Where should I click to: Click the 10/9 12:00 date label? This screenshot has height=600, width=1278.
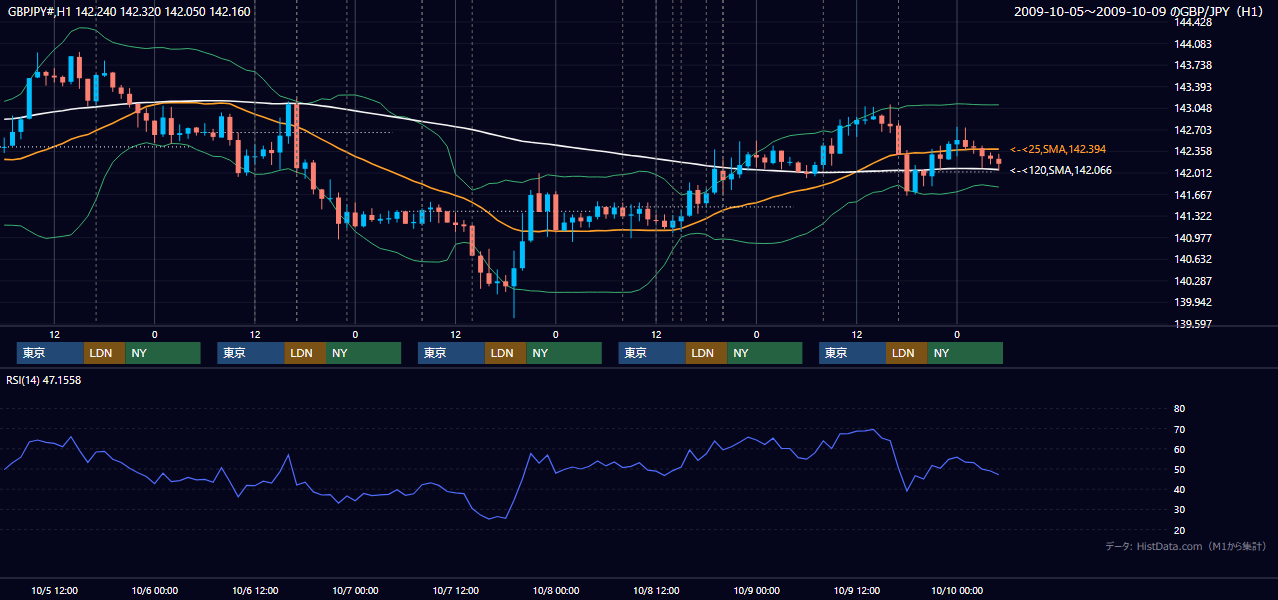856,590
